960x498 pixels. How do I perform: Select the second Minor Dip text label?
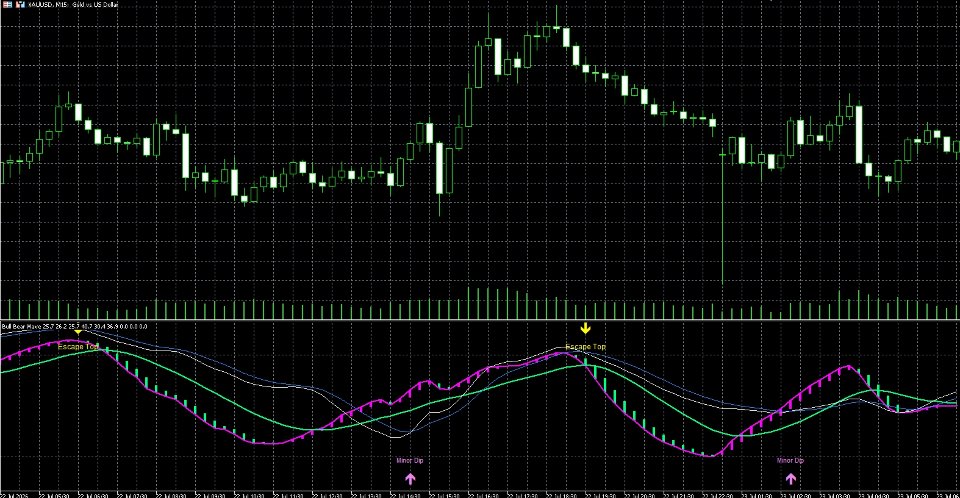[790, 461]
